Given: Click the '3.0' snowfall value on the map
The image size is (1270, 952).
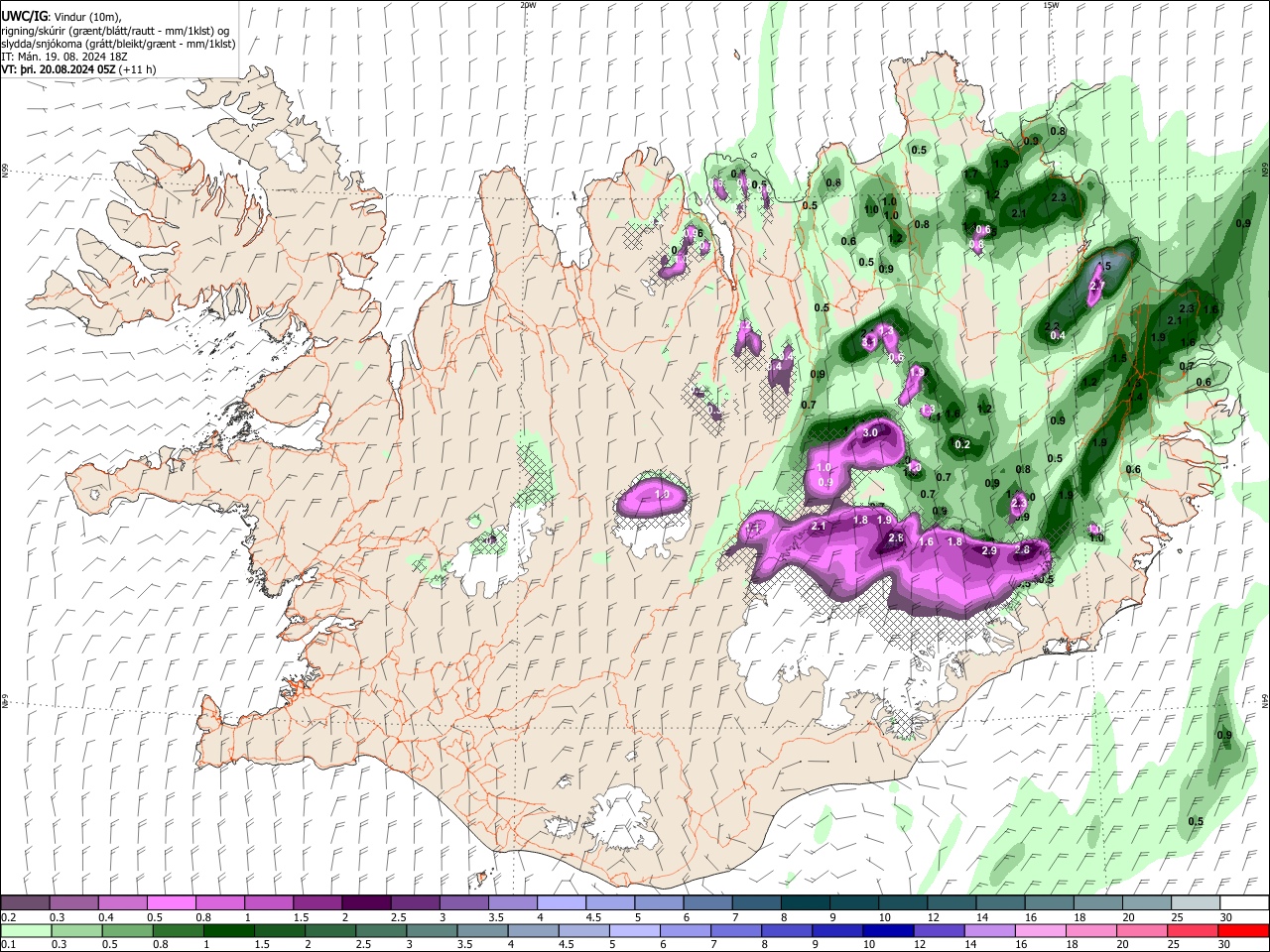Looking at the screenshot, I should click(x=870, y=433).
